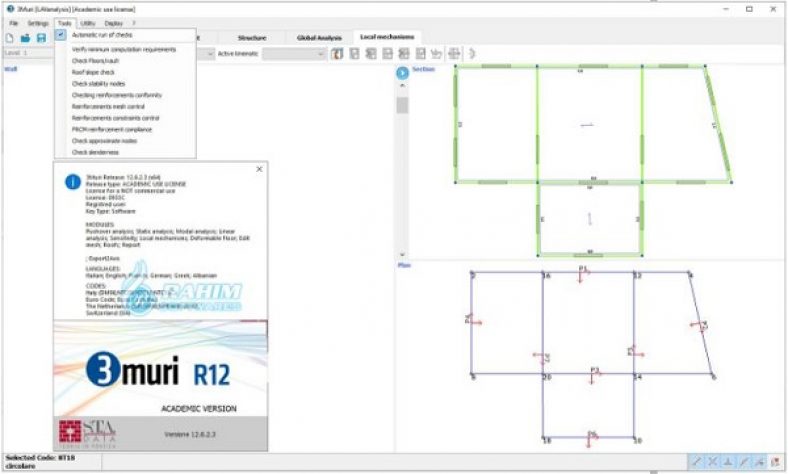This screenshot has height=474, width=788.
Task: Click the blue info icon in the About dialog
Action: click(x=73, y=181)
